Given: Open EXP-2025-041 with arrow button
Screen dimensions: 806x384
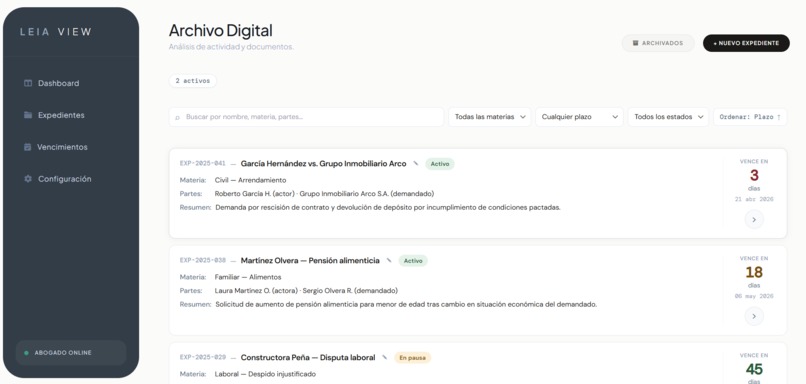Looking at the screenshot, I should pyautogui.click(x=754, y=220).
